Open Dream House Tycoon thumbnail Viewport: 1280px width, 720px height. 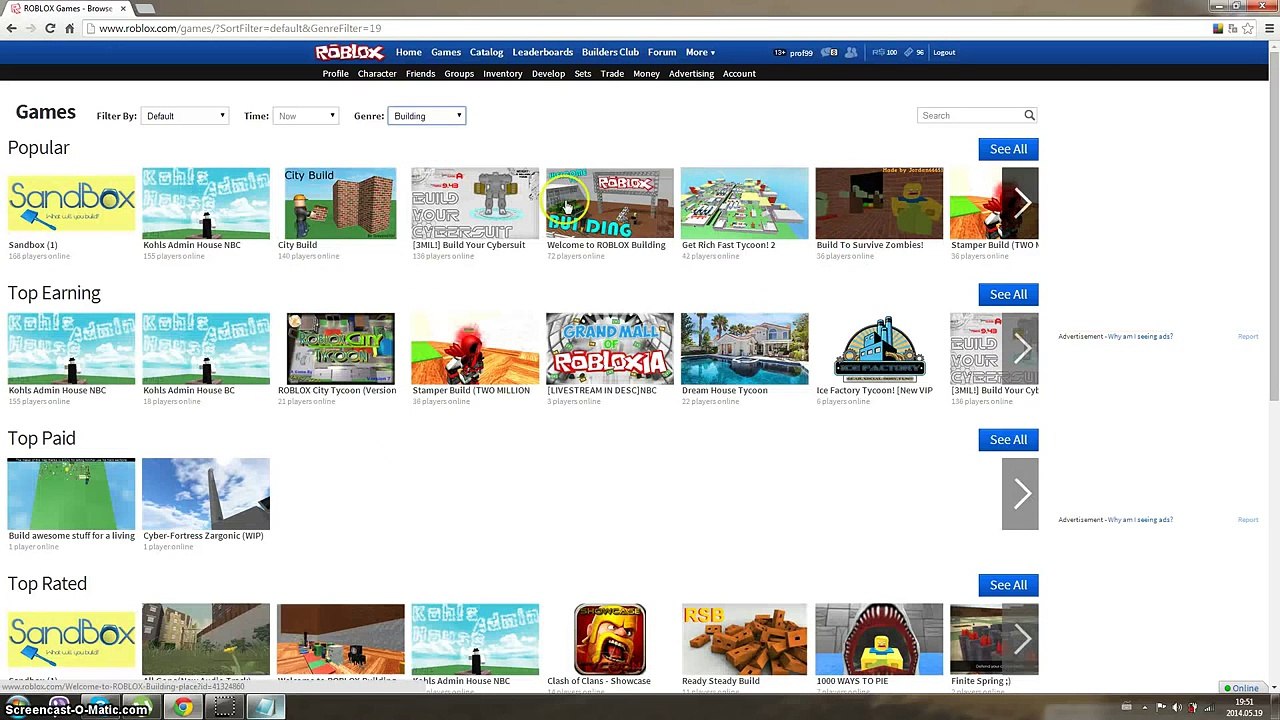[744, 348]
